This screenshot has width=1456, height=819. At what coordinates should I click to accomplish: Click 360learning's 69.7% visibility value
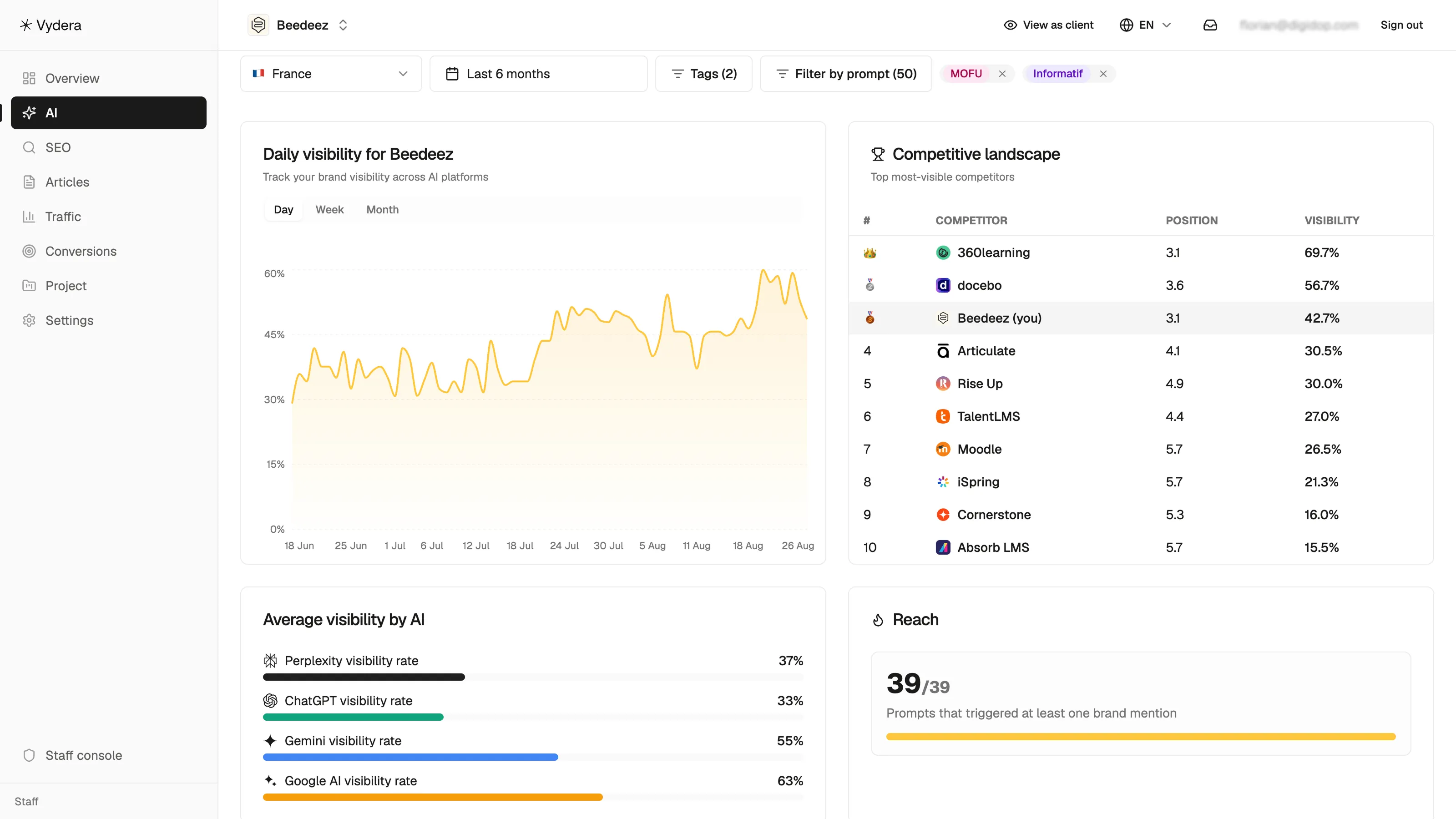tap(1321, 252)
